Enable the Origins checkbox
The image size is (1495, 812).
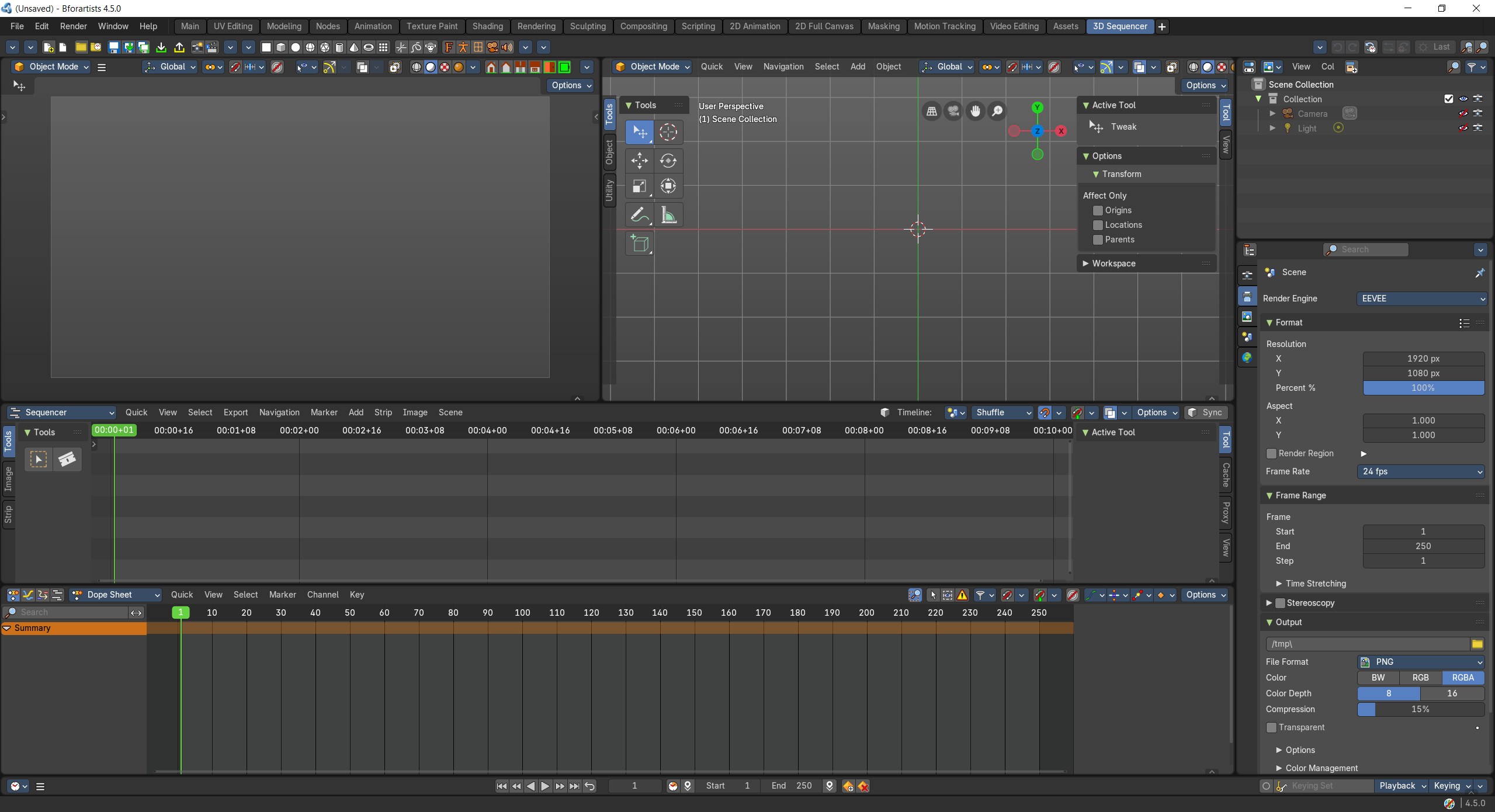[1098, 210]
